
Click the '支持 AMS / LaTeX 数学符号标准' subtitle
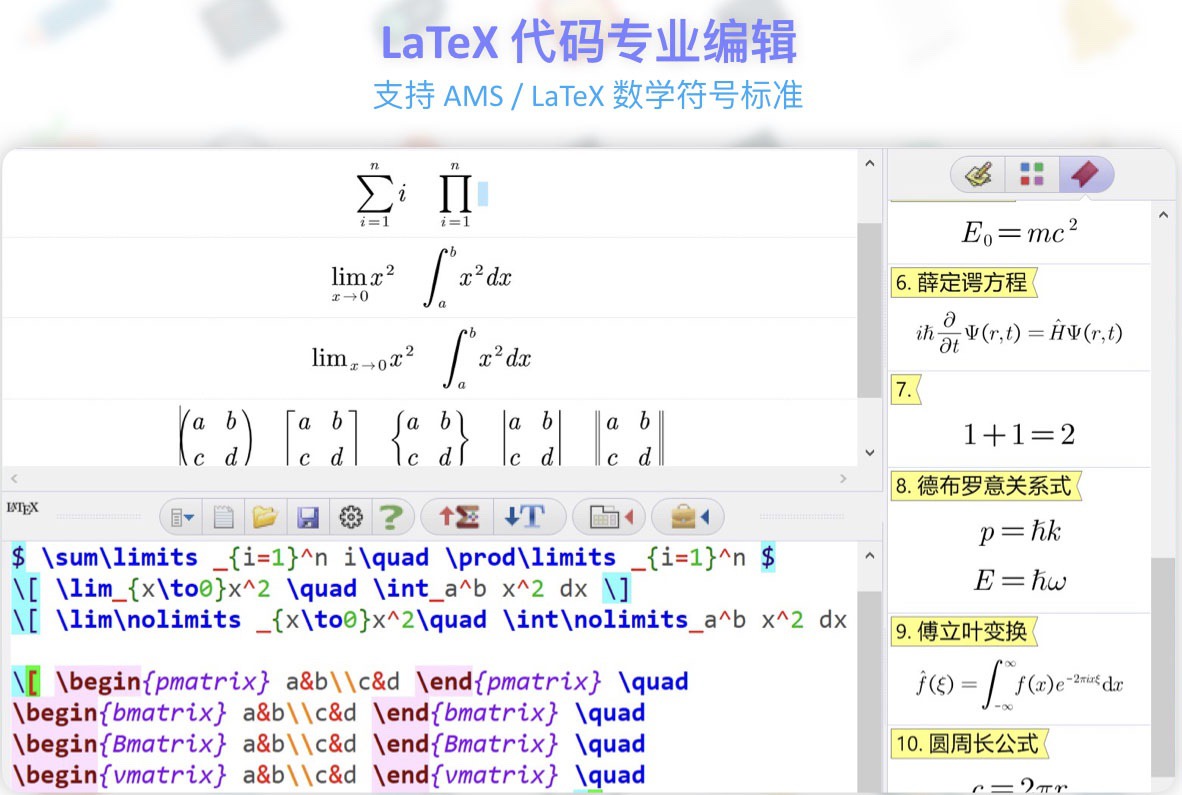[x=588, y=96]
